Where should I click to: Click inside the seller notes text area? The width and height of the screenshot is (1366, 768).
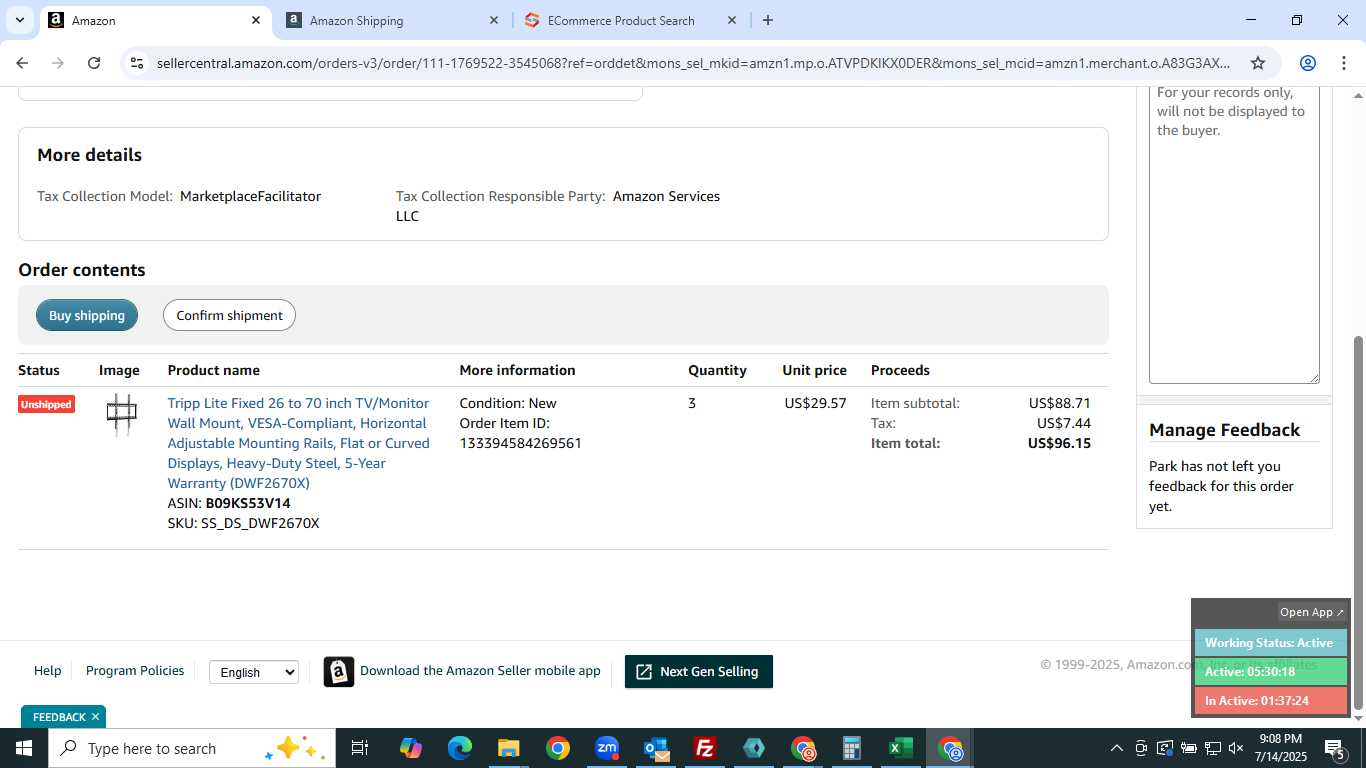coord(1234,235)
